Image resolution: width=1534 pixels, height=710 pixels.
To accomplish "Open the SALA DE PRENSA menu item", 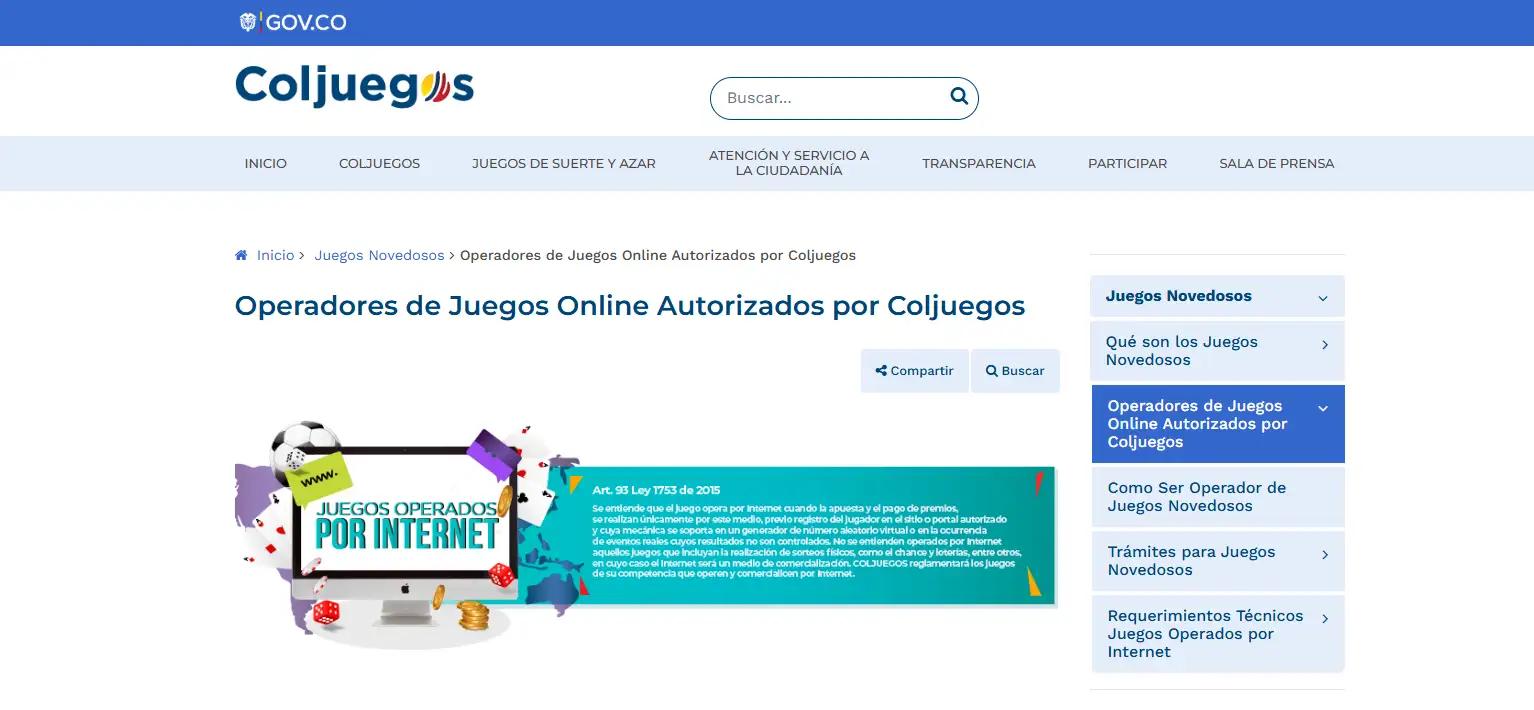I will (1276, 163).
